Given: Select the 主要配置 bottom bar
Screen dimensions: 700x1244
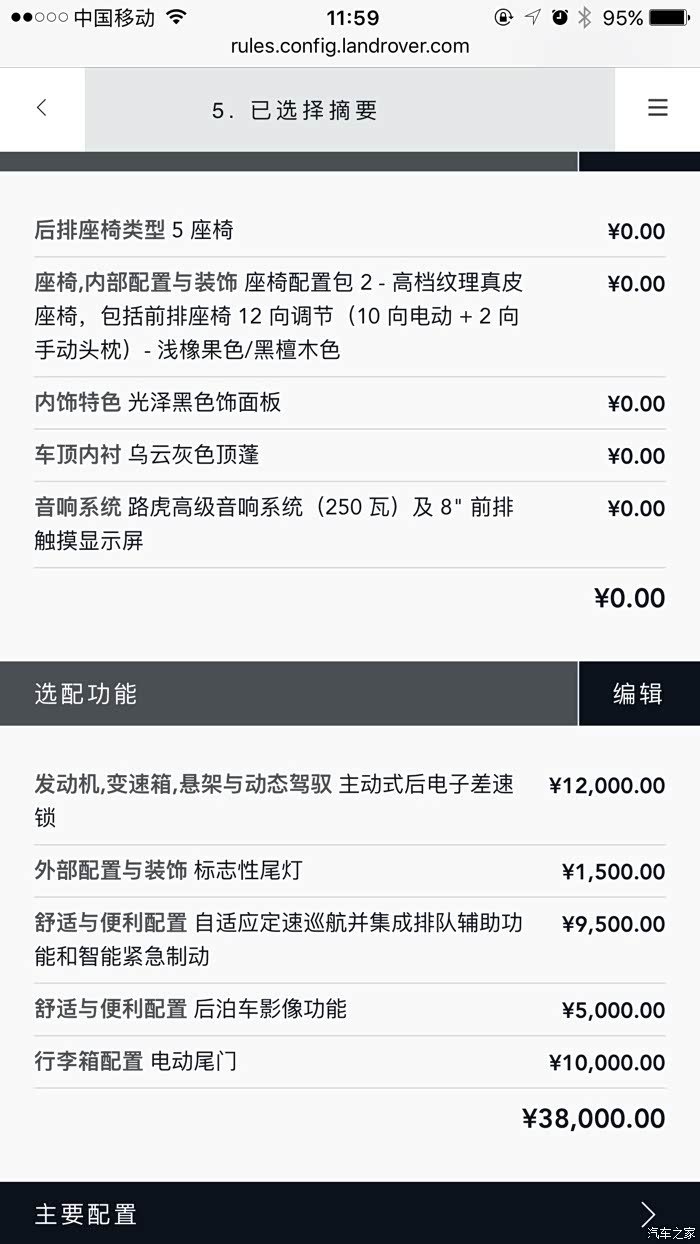Looking at the screenshot, I should pyautogui.click(x=300, y=1213).
